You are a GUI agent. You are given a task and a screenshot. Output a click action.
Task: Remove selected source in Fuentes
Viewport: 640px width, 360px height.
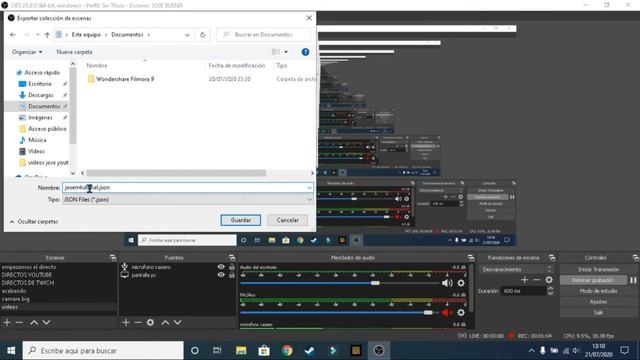(x=138, y=322)
